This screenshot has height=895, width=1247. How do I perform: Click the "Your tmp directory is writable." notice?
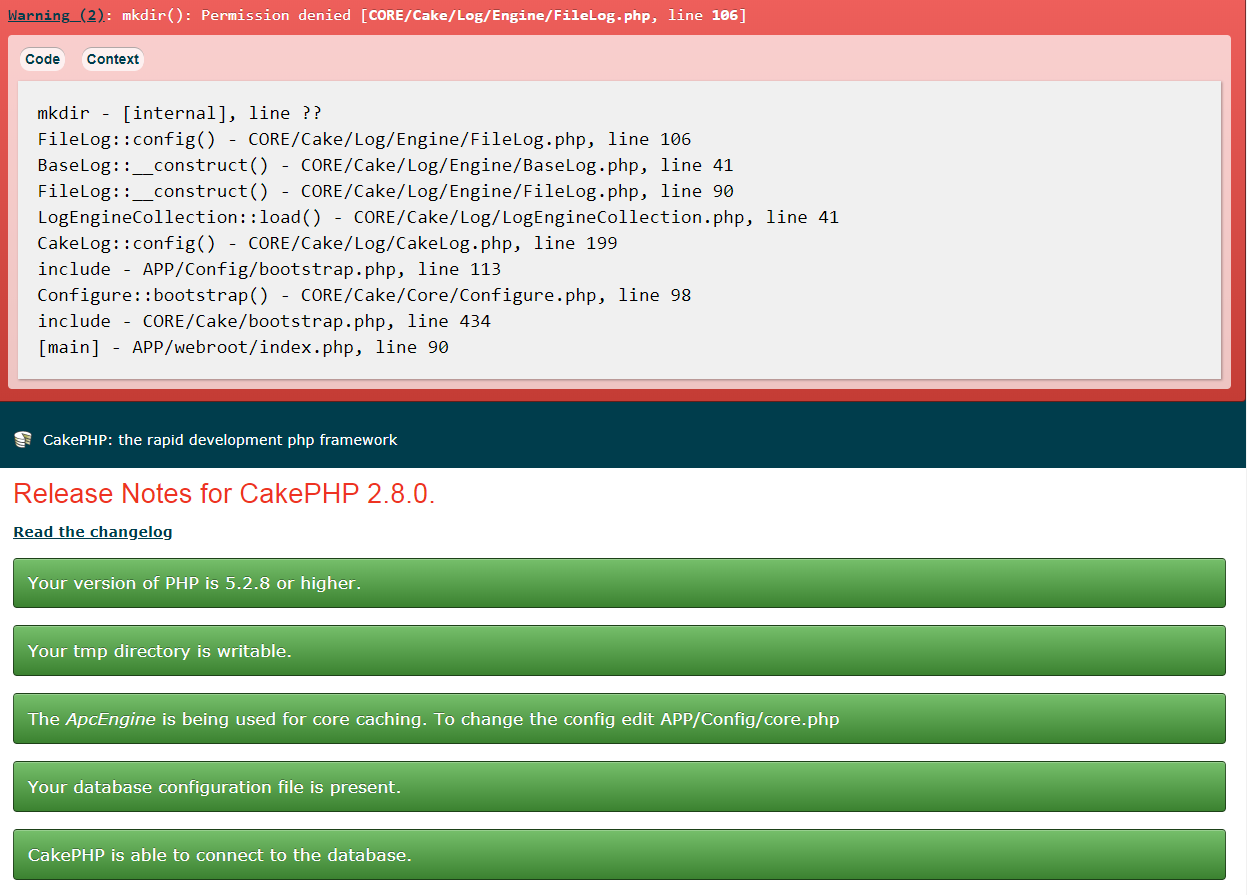[619, 651]
